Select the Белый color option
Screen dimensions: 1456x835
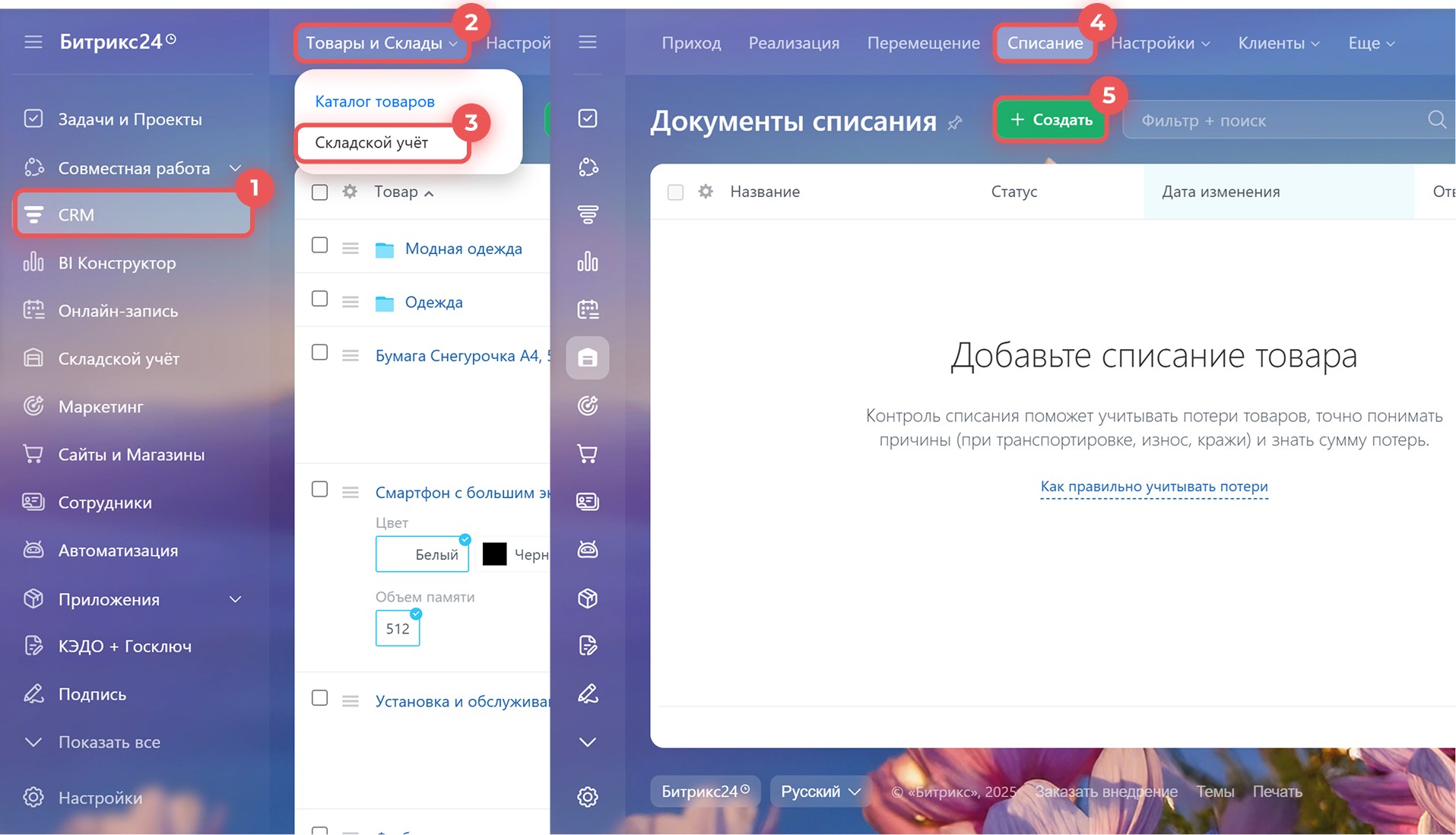point(422,554)
